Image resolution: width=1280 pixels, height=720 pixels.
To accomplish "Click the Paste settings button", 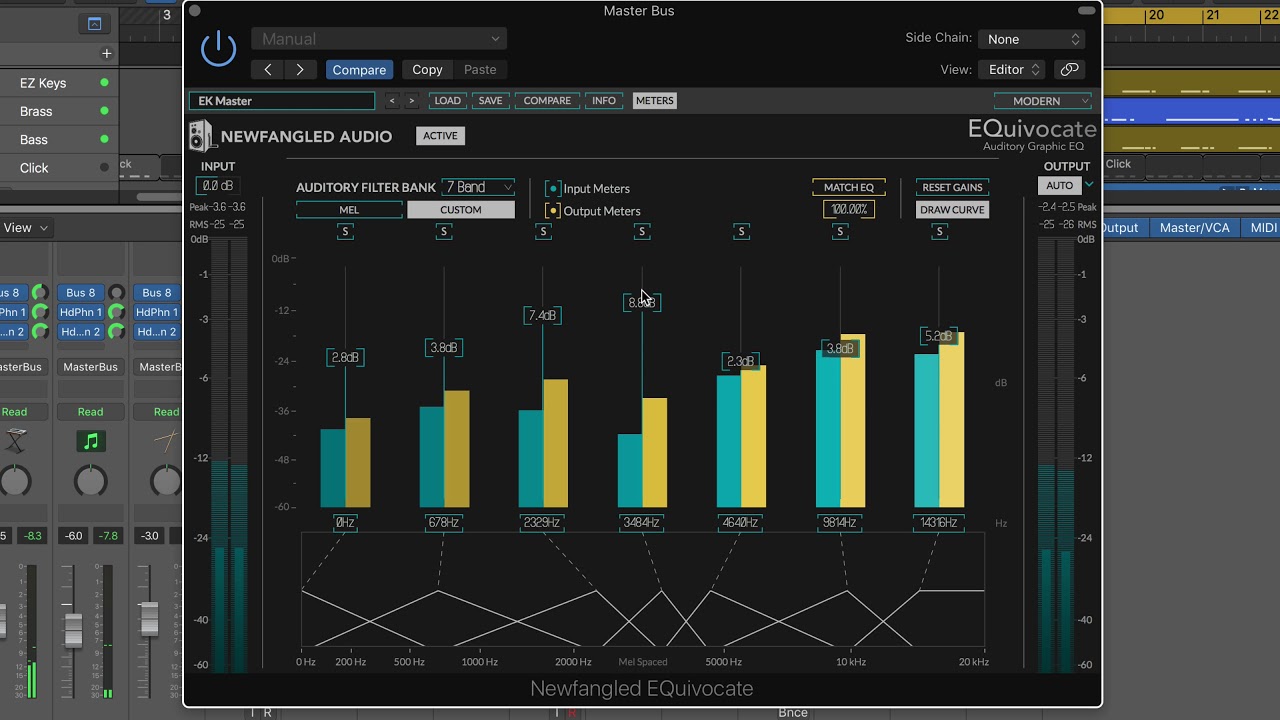I will pos(480,69).
